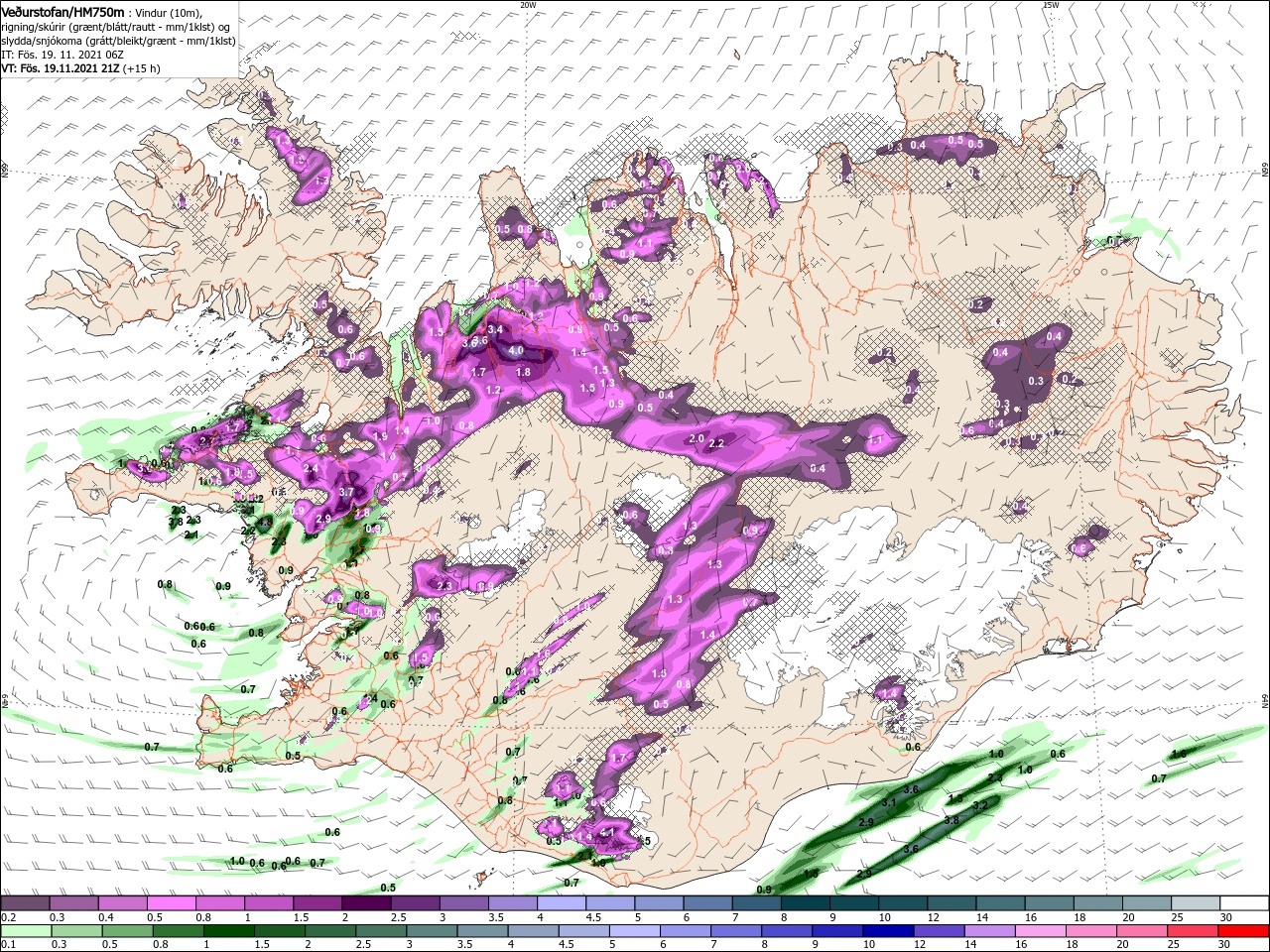Click the 4.0 precipitation value on the map
This screenshot has height=952, width=1270.
click(516, 351)
